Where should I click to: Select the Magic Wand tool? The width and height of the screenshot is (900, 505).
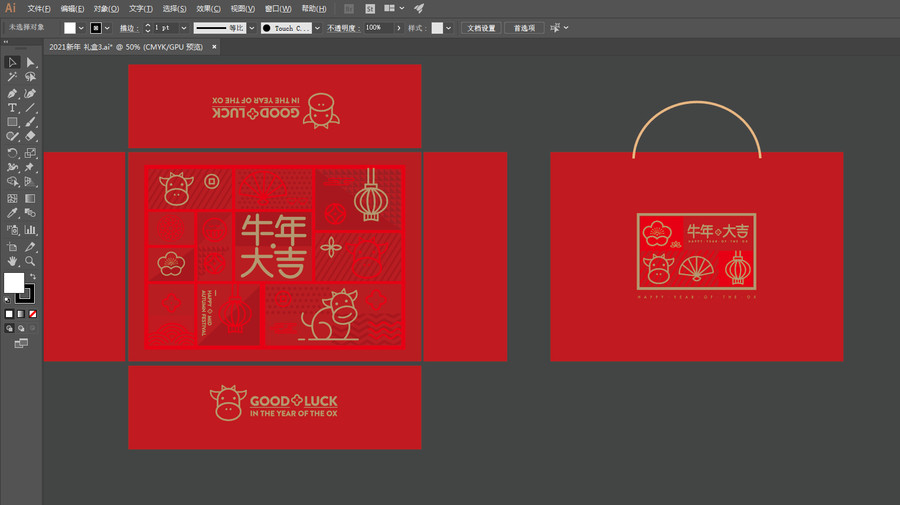tap(12, 77)
